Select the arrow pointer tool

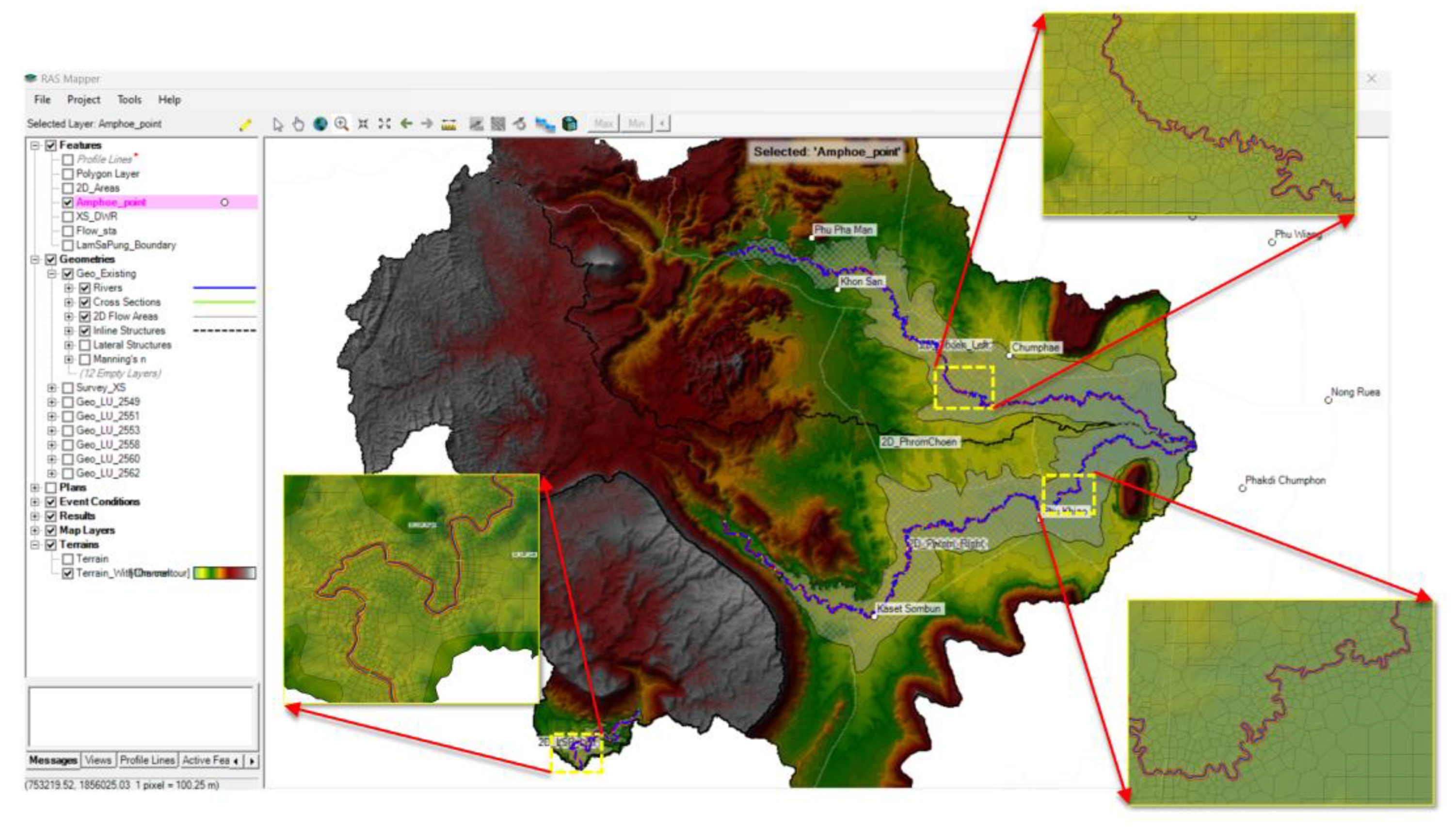pyautogui.click(x=277, y=124)
